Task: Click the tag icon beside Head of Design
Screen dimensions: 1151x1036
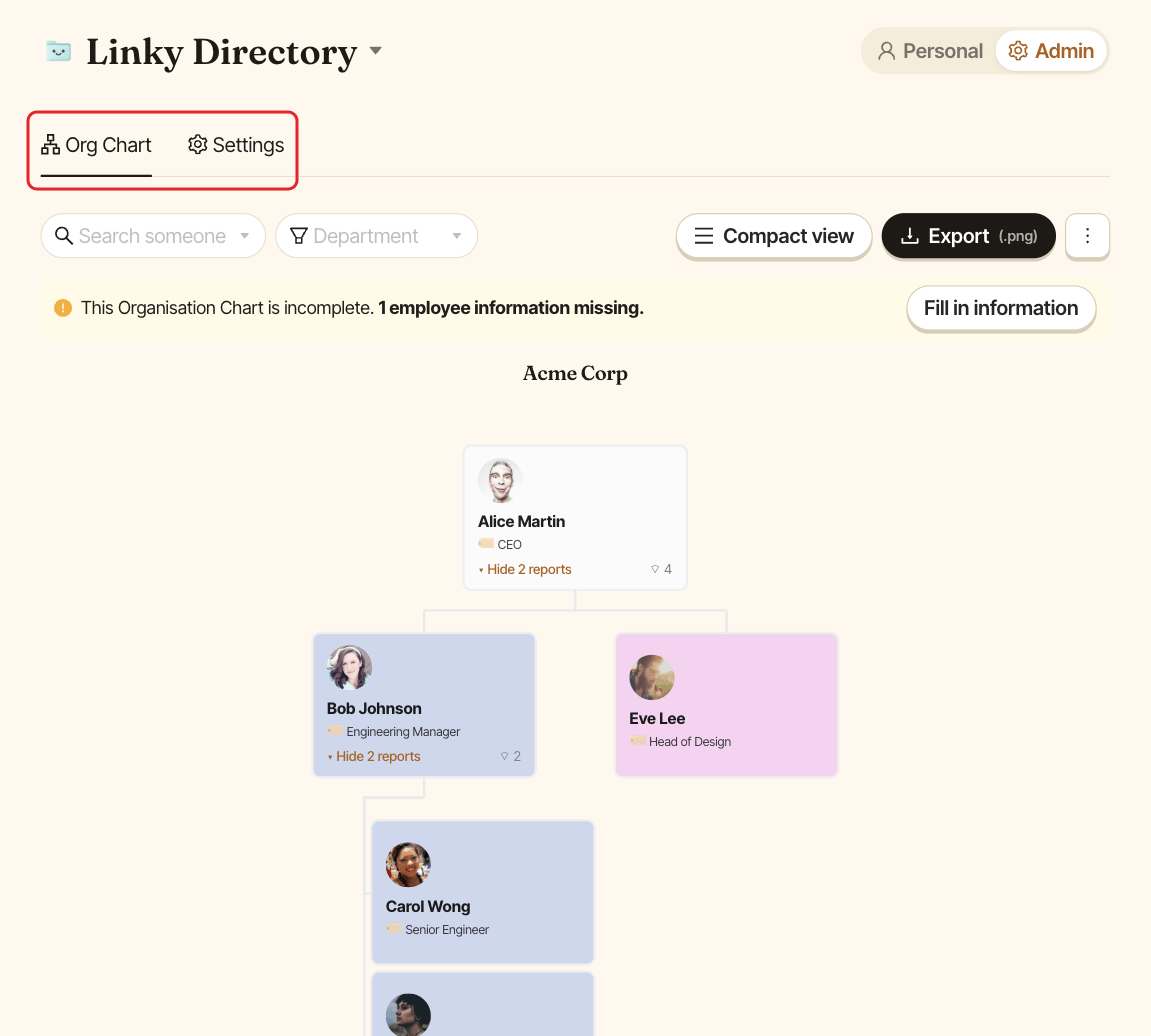Action: pyautogui.click(x=637, y=740)
